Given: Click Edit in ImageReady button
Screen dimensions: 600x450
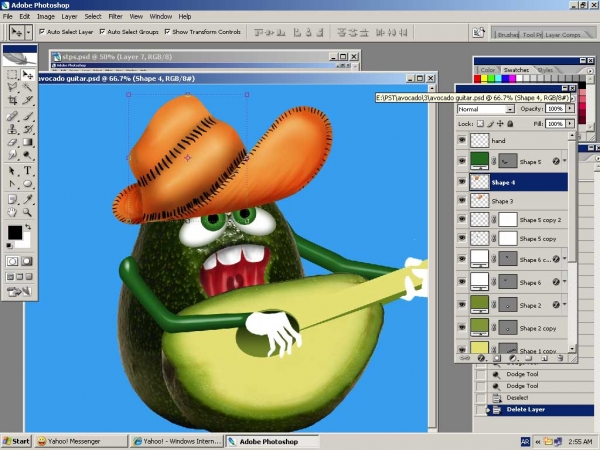Looking at the screenshot, I should click(19, 292).
